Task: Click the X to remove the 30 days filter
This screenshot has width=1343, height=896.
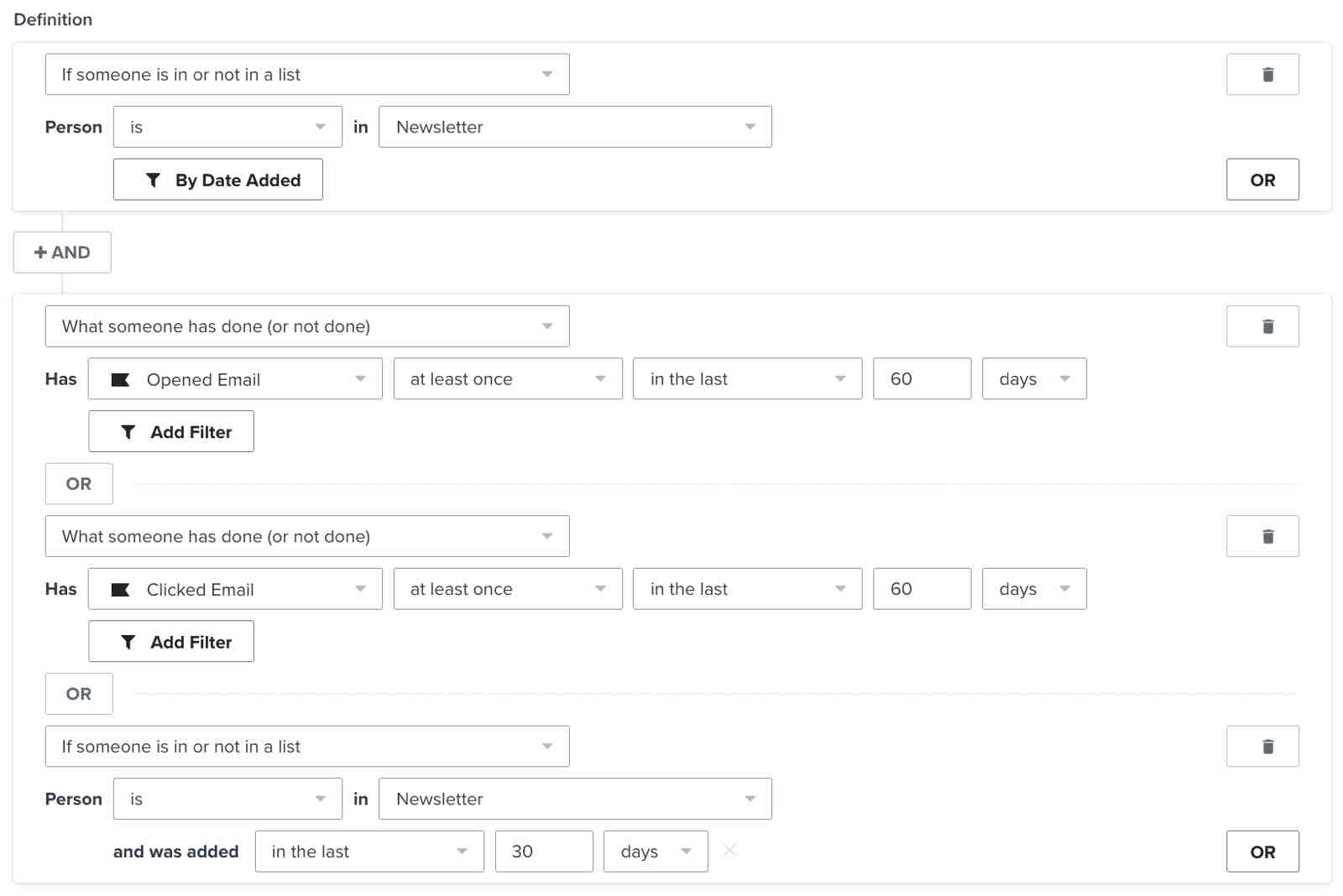Action: (729, 851)
